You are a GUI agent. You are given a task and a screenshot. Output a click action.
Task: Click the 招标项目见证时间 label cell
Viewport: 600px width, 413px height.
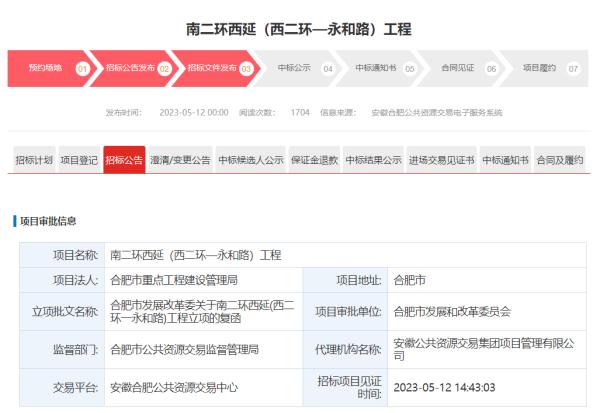click(x=345, y=387)
